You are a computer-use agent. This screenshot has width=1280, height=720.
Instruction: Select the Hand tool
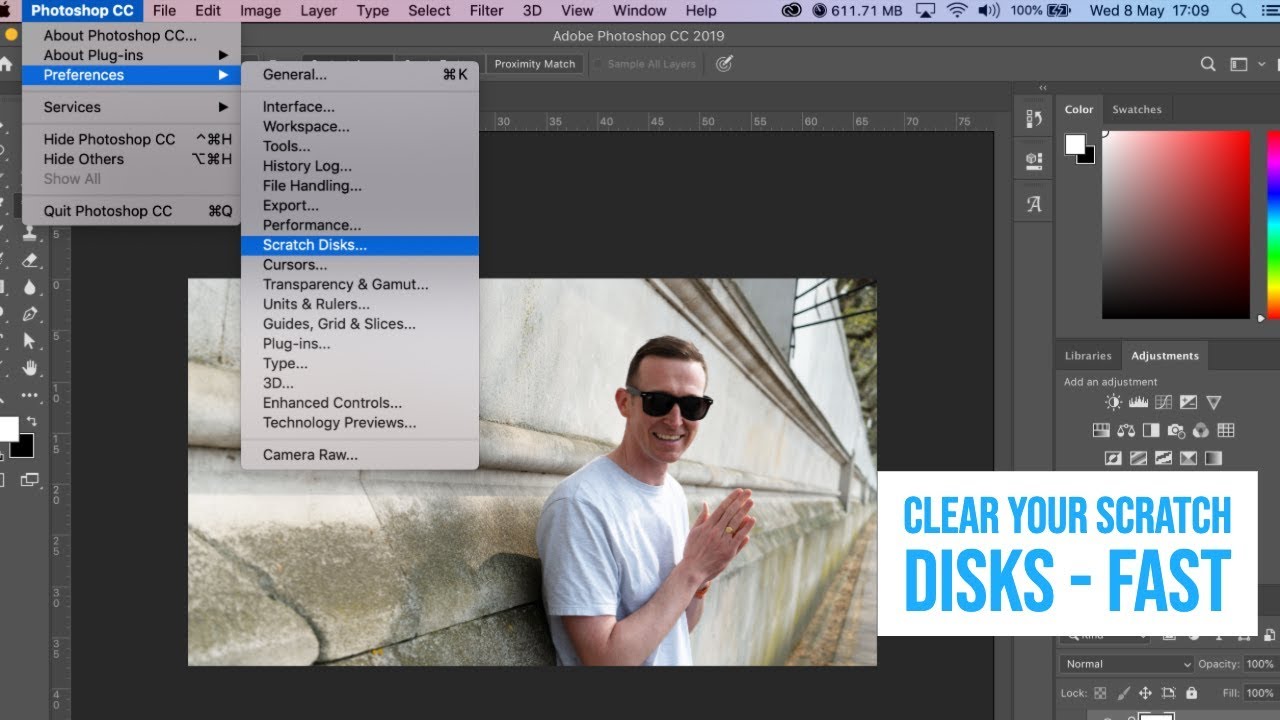29,368
